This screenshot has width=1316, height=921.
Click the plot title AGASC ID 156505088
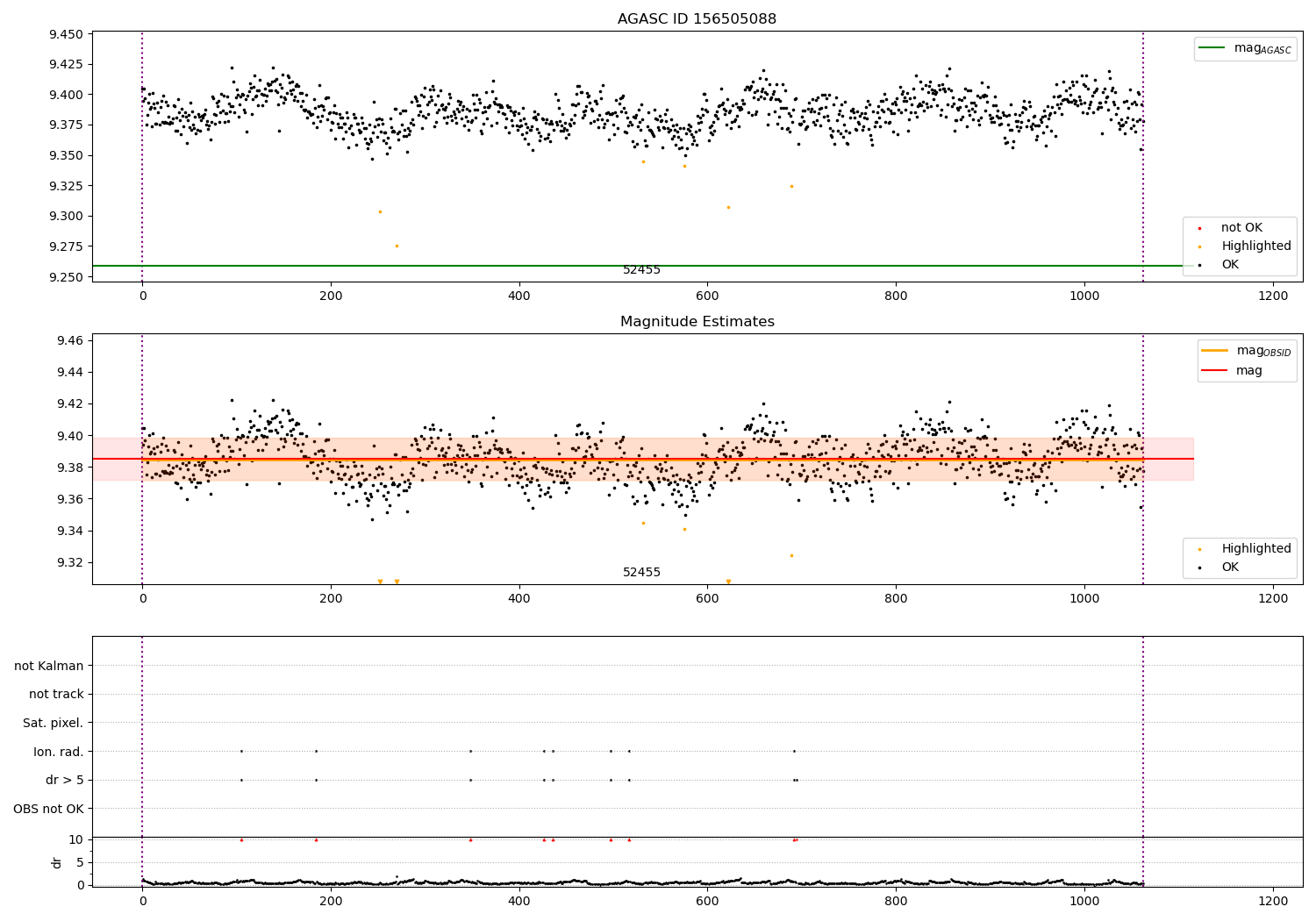point(697,19)
